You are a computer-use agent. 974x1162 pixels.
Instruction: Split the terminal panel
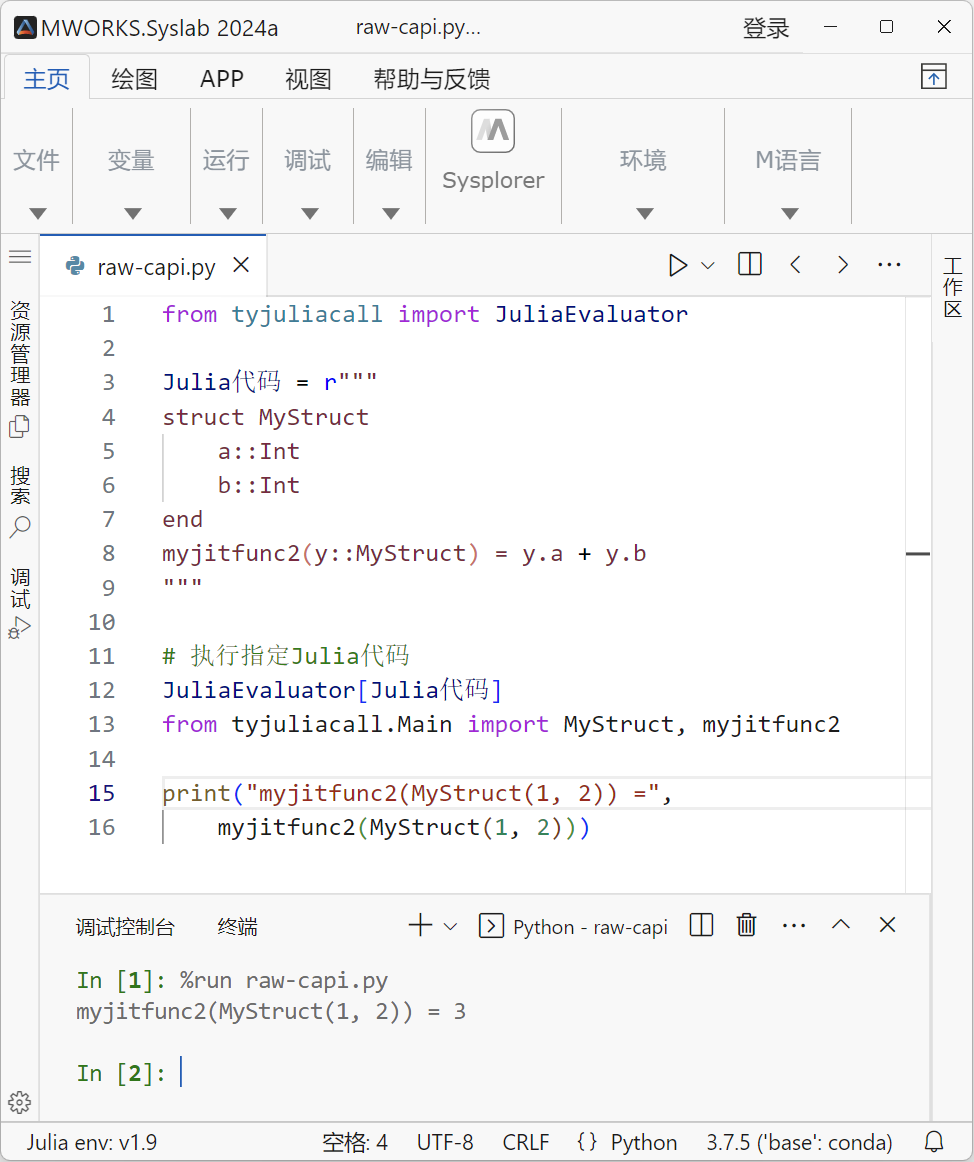701,925
